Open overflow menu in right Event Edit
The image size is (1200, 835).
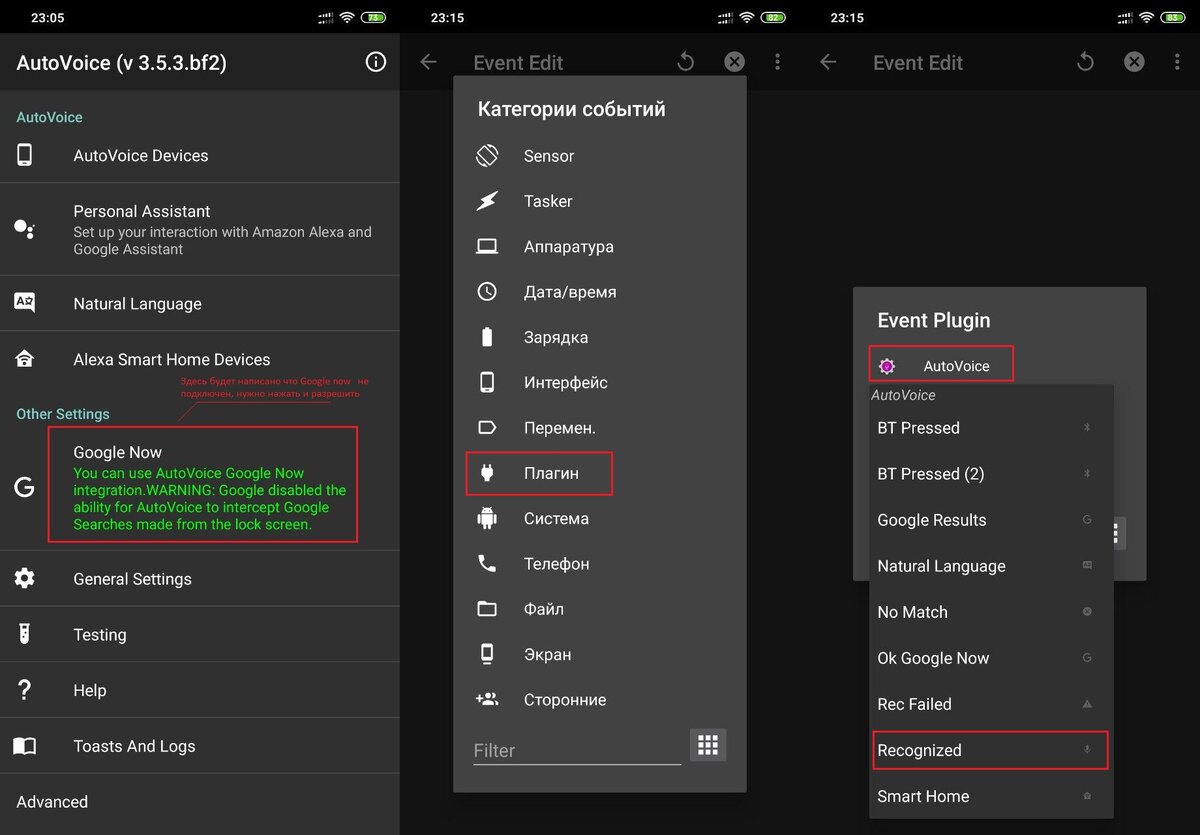click(x=1177, y=62)
